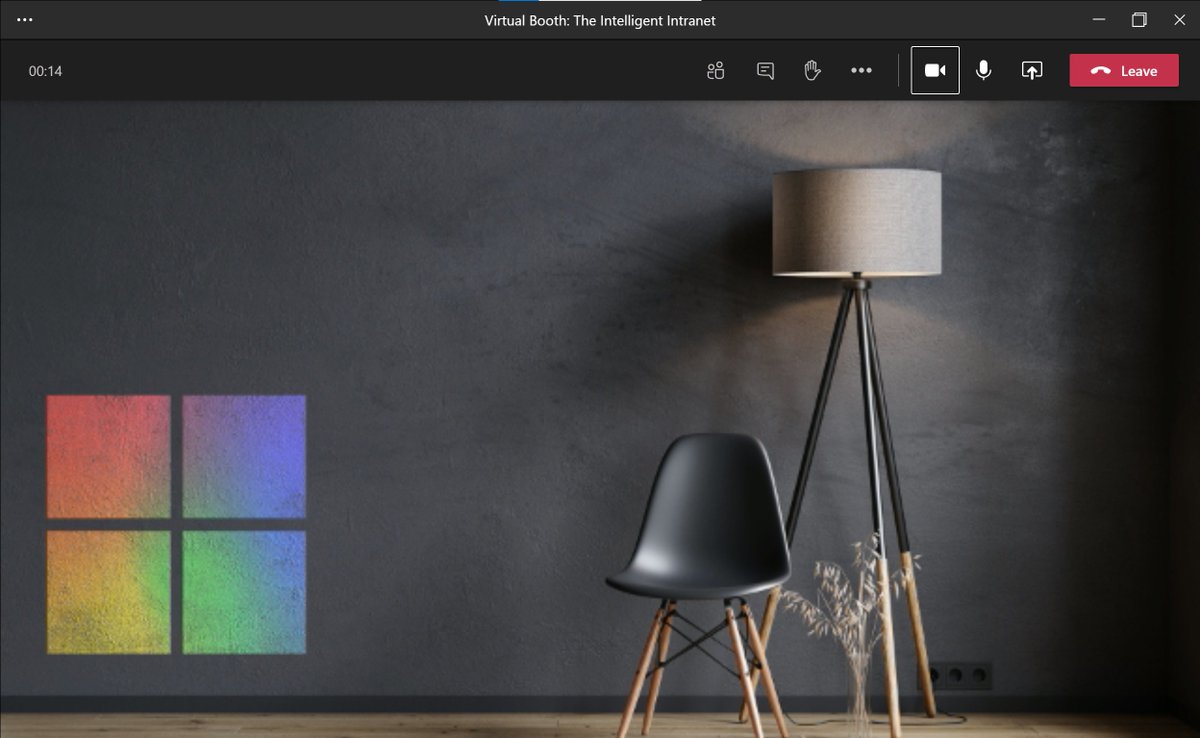The height and width of the screenshot is (738, 1200).
Task: Expand more options via the ellipsis
Action: coord(861,70)
